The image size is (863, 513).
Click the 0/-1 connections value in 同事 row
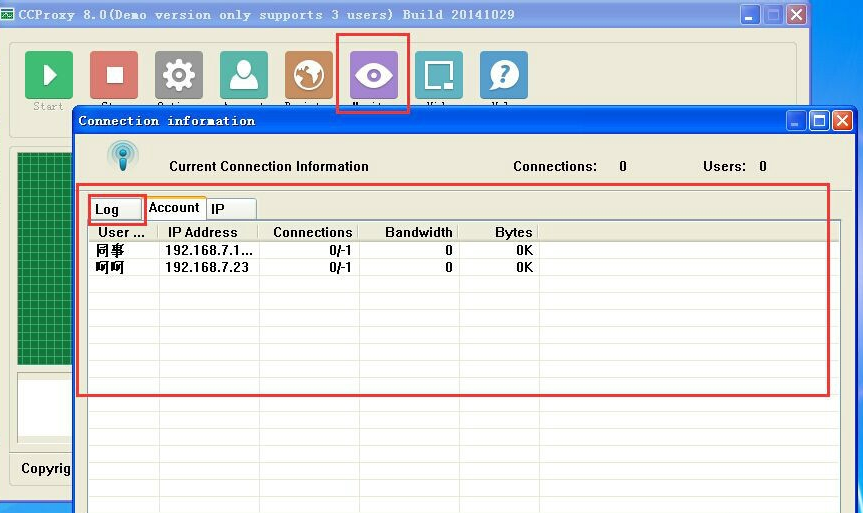click(x=340, y=250)
